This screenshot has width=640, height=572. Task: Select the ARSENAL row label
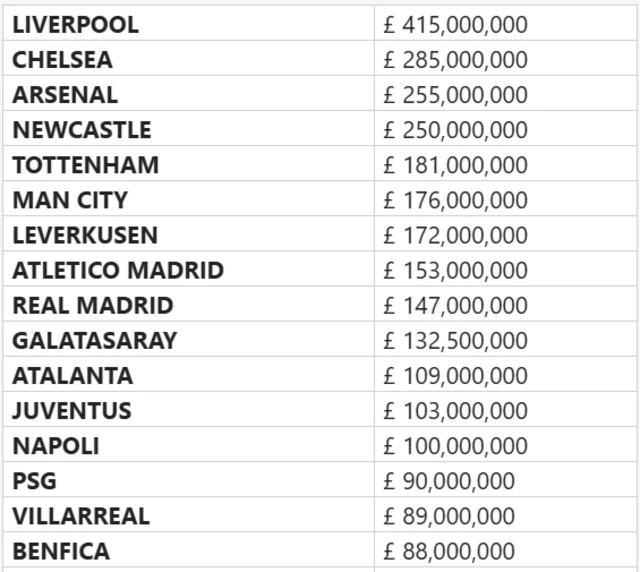pyautogui.click(x=65, y=95)
